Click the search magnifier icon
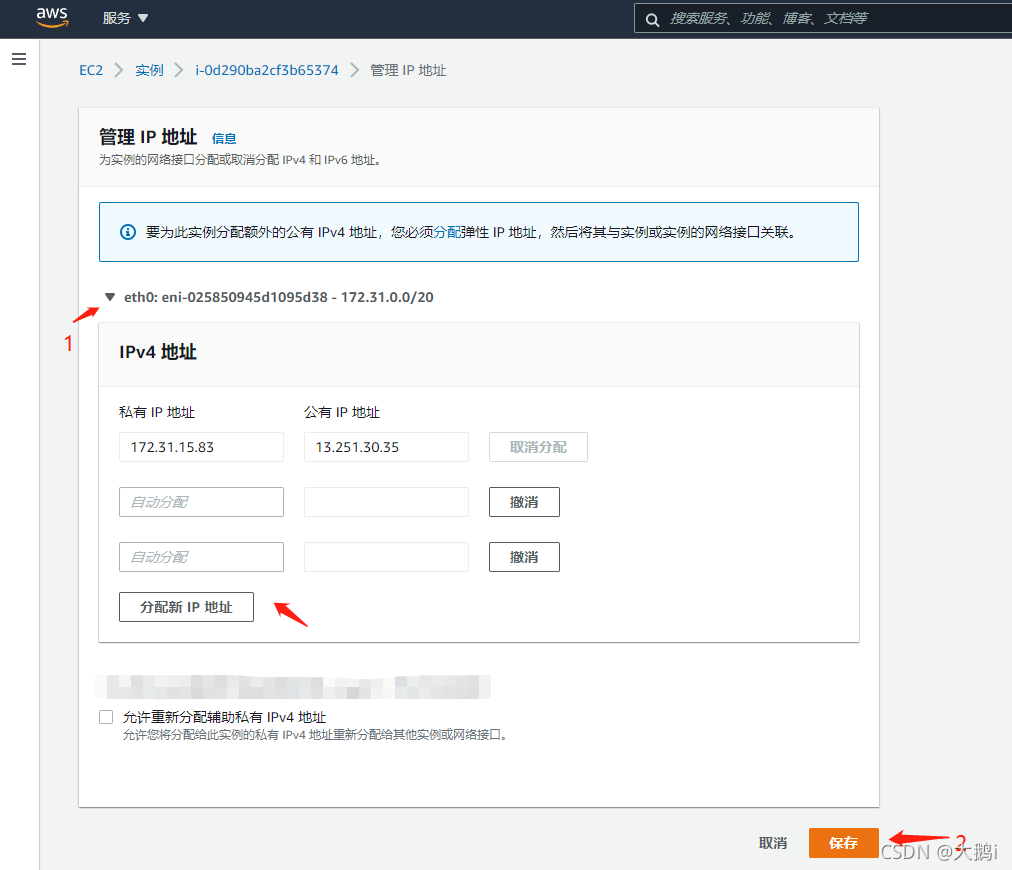 652,19
